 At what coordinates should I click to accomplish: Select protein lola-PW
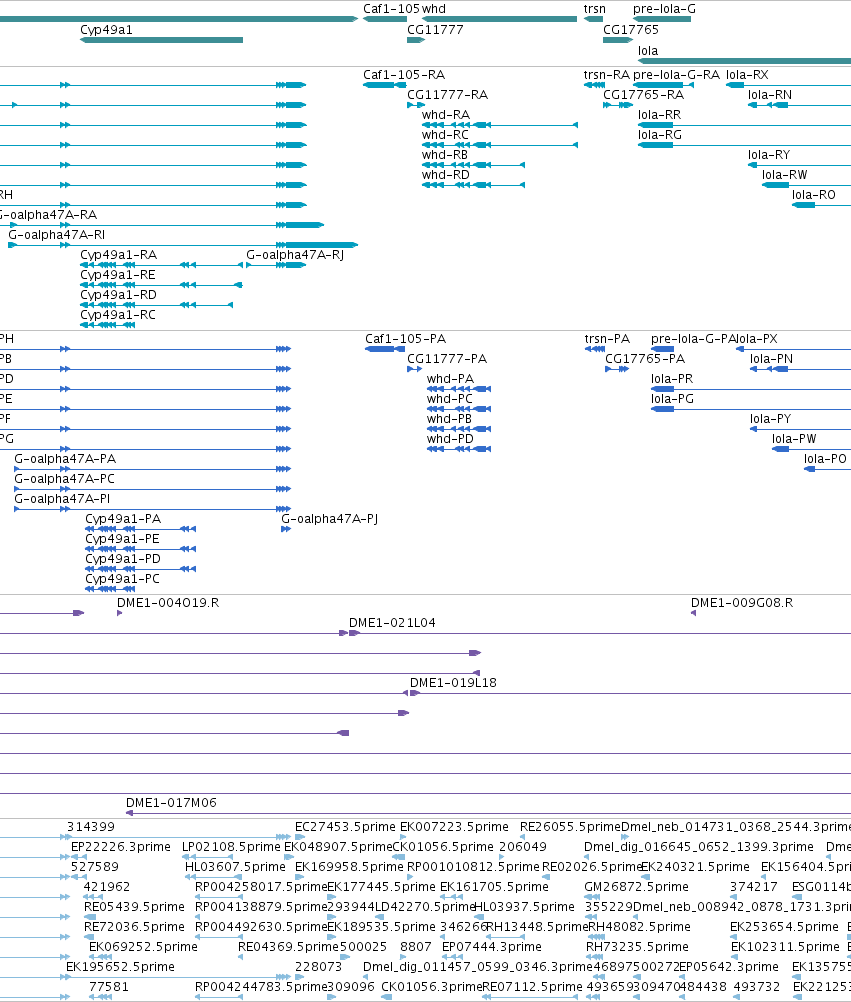click(x=794, y=439)
